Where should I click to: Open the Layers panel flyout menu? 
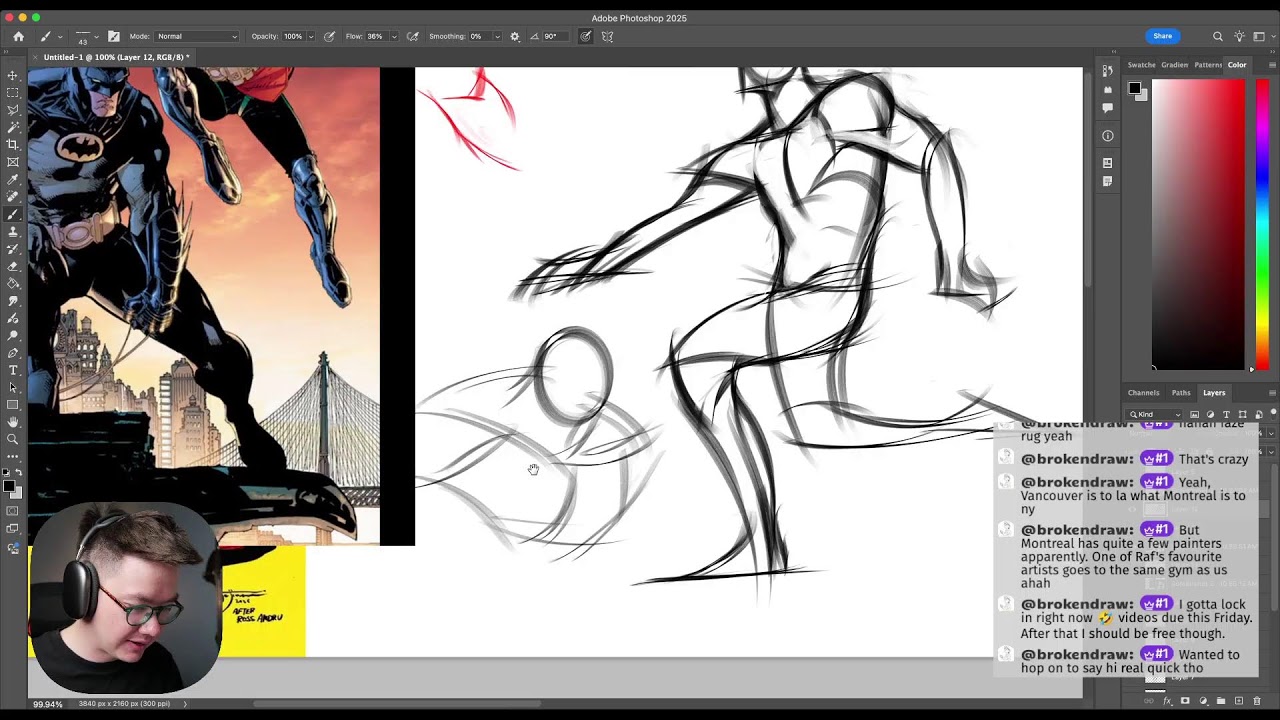1272,393
